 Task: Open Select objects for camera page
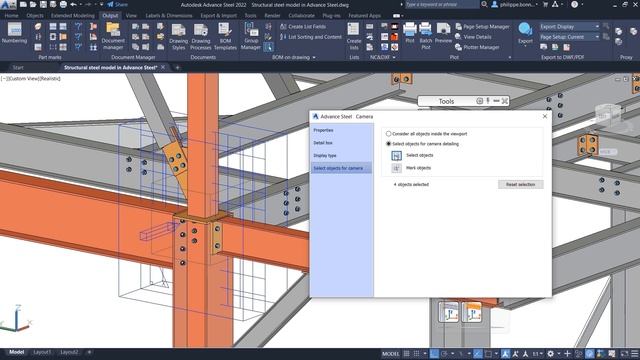(341, 168)
